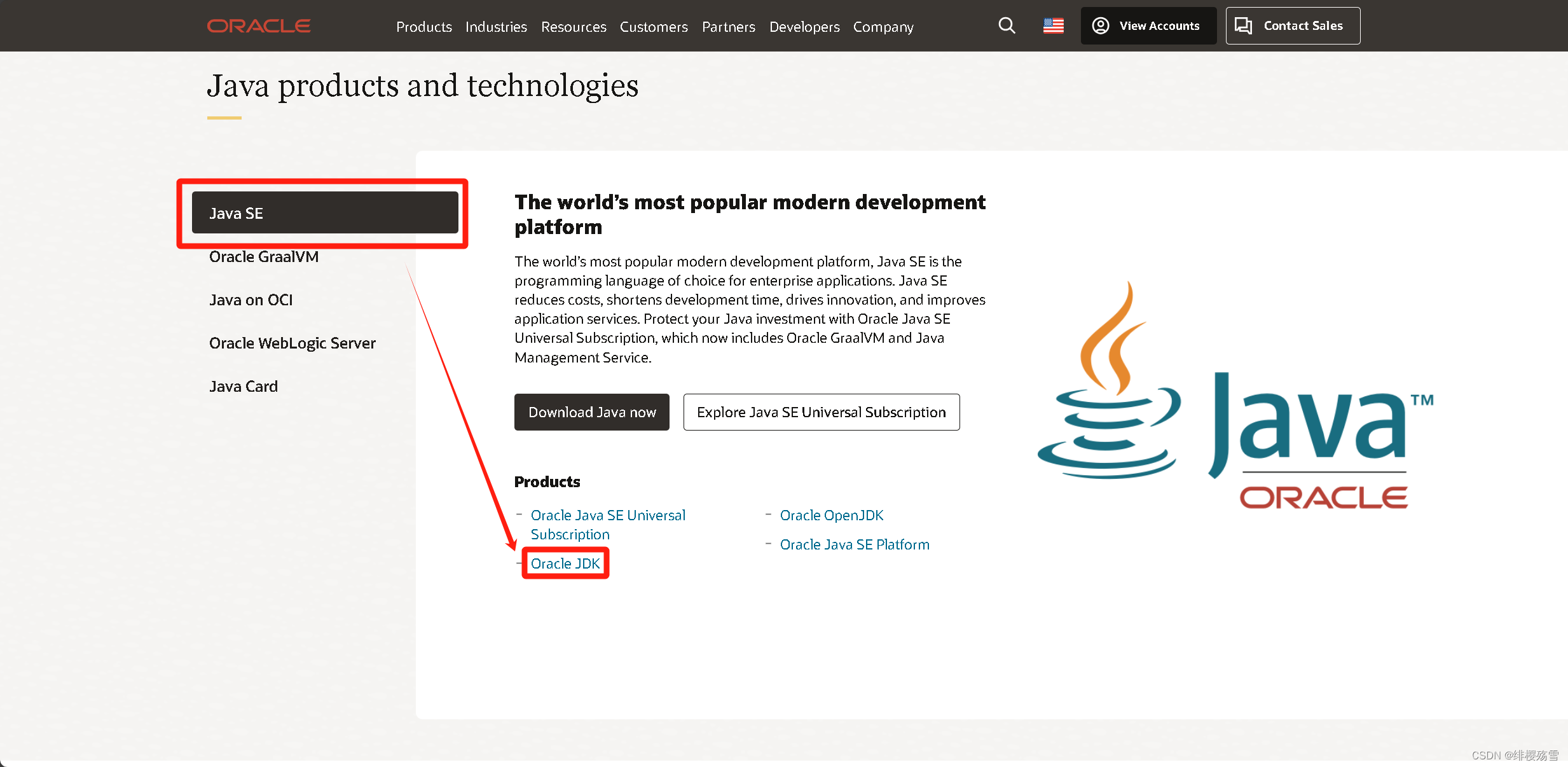This screenshot has width=1568, height=767.
Task: Click the Products subheading
Action: tap(547, 482)
